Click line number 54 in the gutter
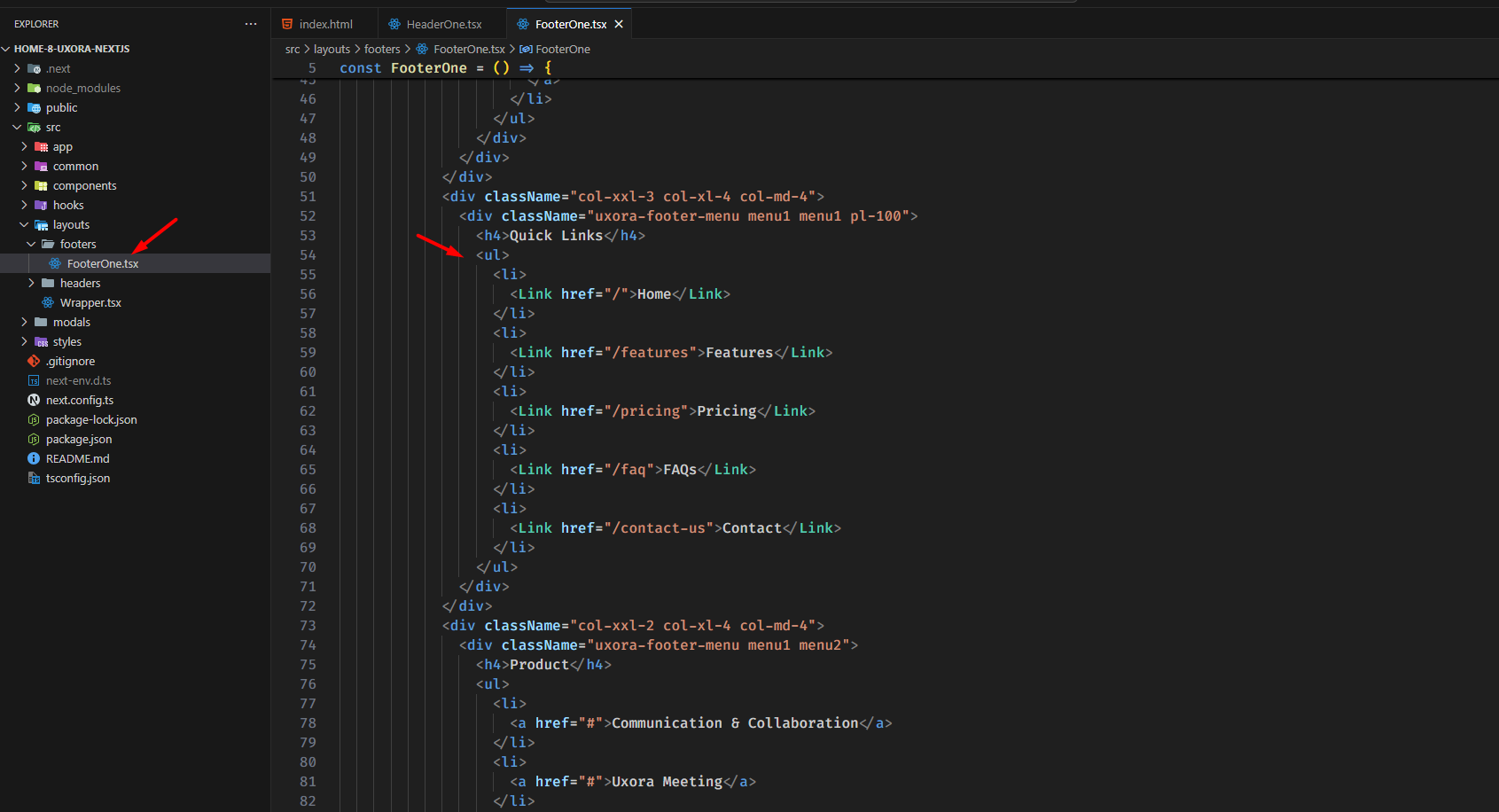 308,254
